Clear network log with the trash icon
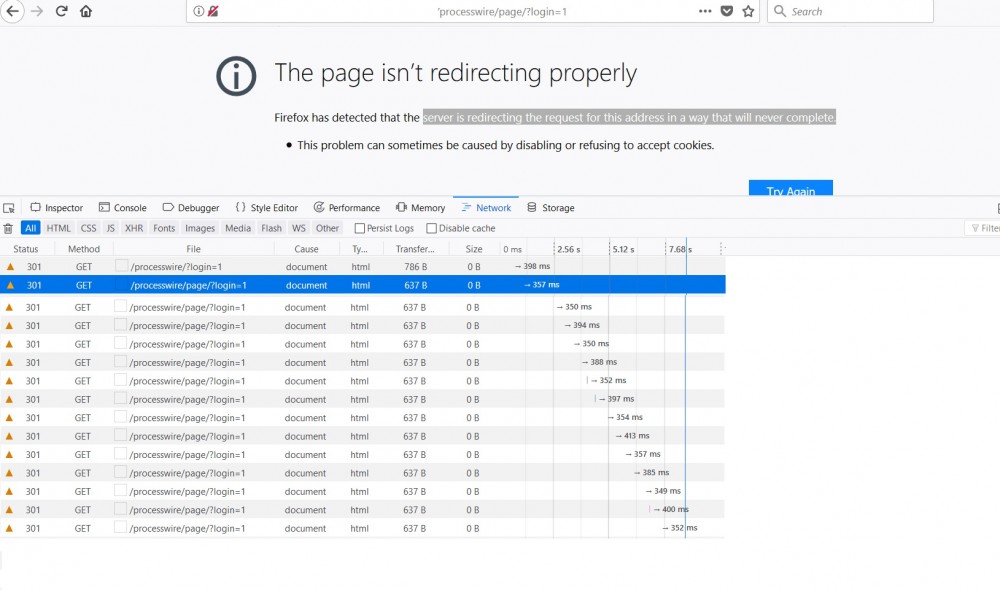The width and height of the screenshot is (1000, 590). coord(8,228)
